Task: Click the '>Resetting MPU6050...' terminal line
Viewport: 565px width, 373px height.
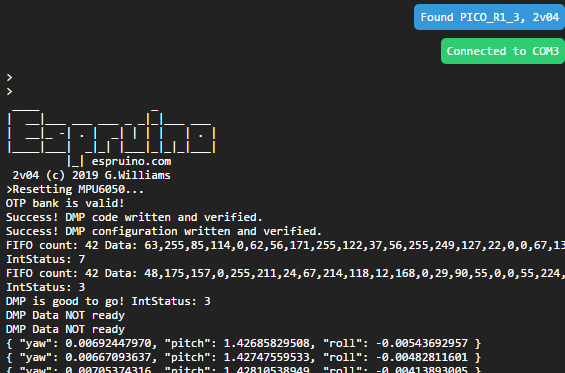Action: click(x=75, y=189)
